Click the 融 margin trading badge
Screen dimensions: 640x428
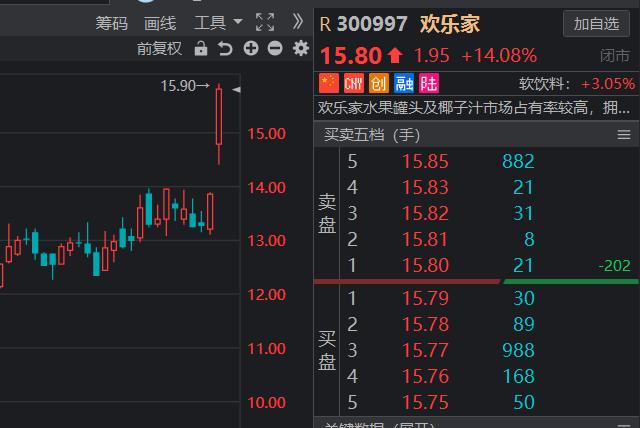404,83
